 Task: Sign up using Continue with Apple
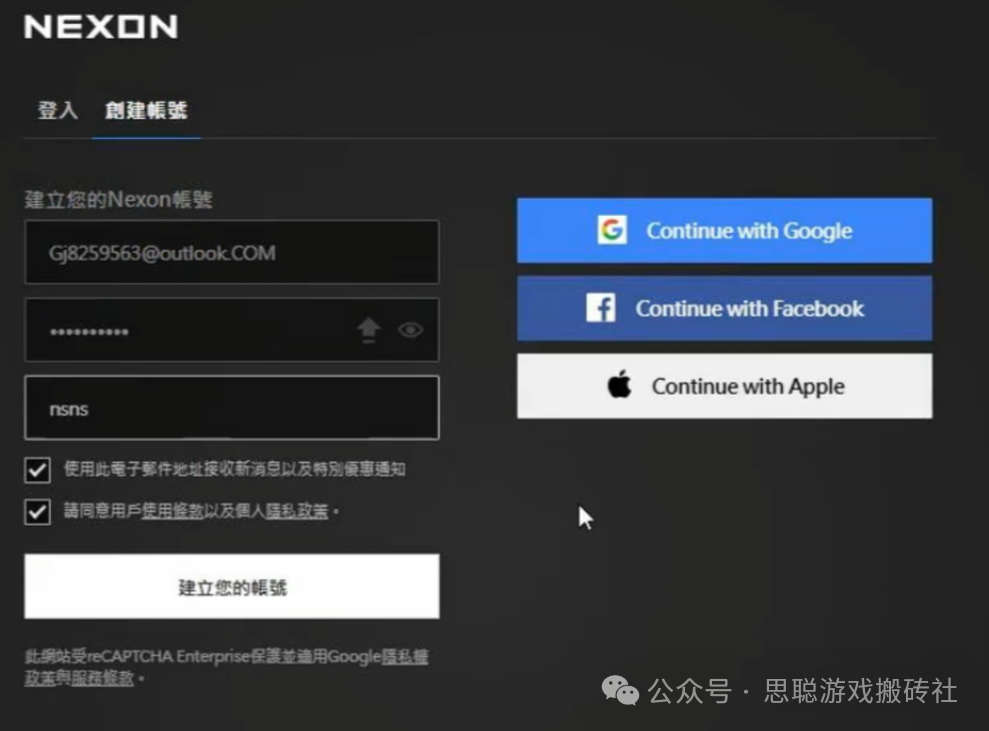[x=725, y=386]
